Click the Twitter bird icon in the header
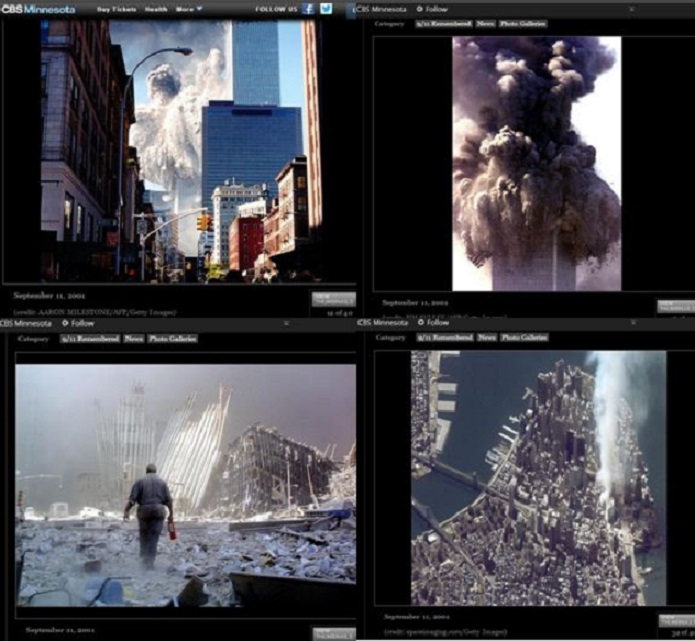 click(x=326, y=9)
